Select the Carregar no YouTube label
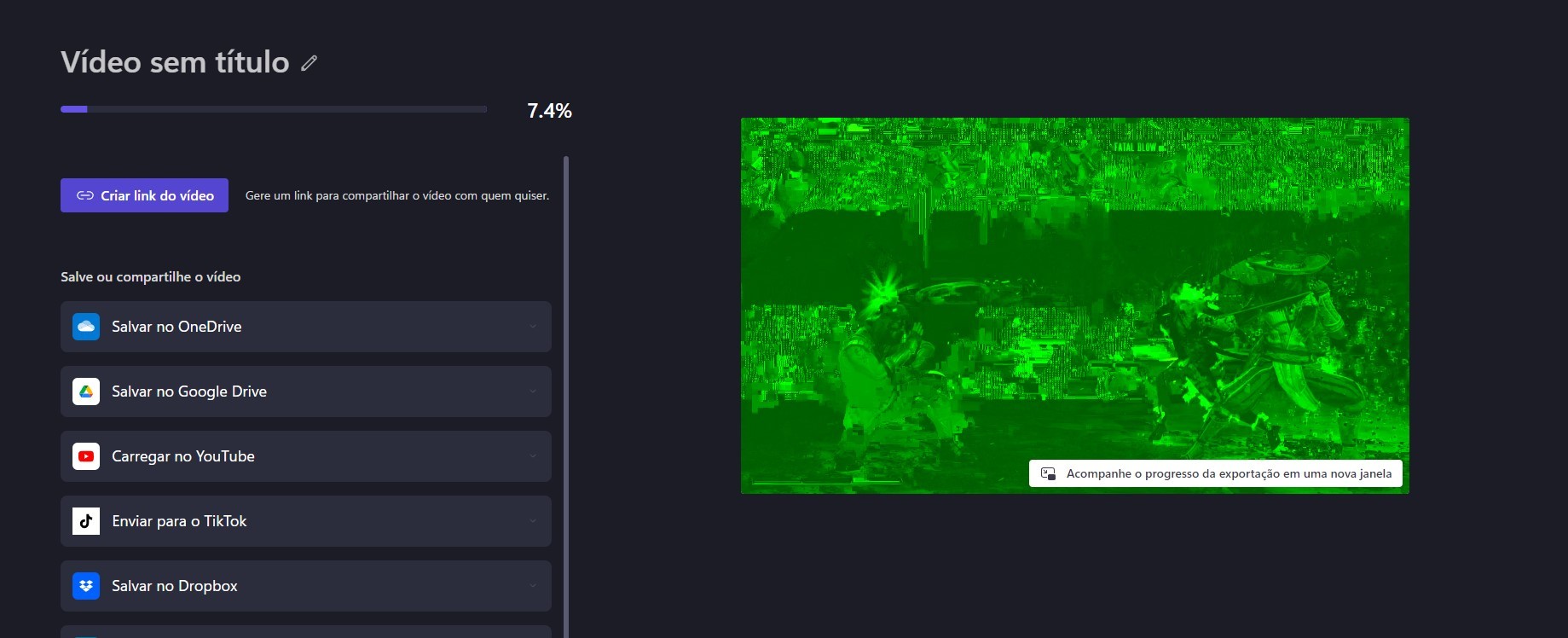This screenshot has height=638, width=1568. point(183,456)
